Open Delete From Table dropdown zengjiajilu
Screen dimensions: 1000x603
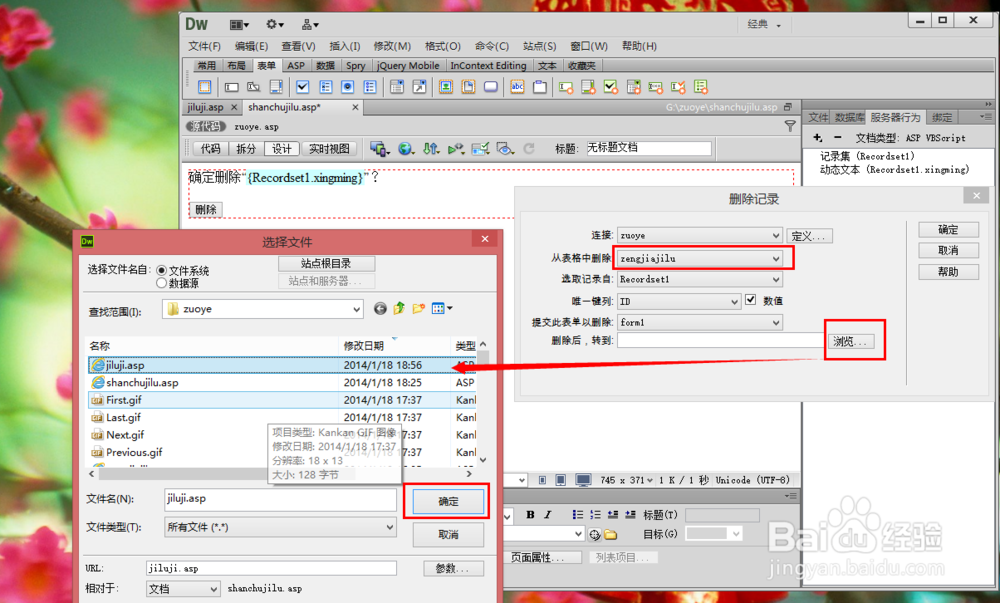699,258
